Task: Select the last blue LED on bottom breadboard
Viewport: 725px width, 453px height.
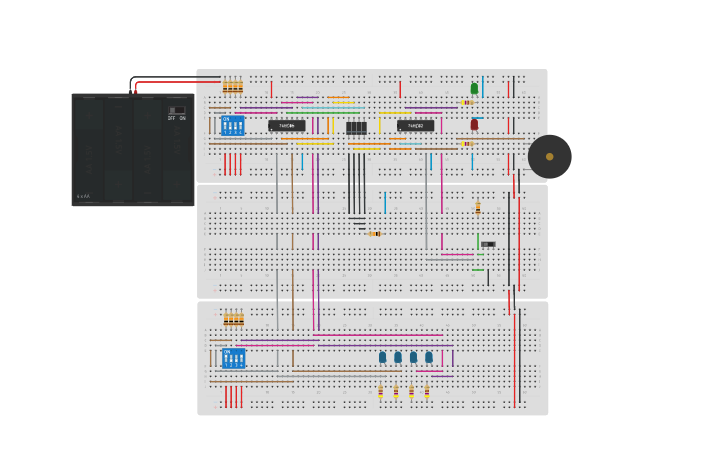Action: pyautogui.click(x=429, y=357)
